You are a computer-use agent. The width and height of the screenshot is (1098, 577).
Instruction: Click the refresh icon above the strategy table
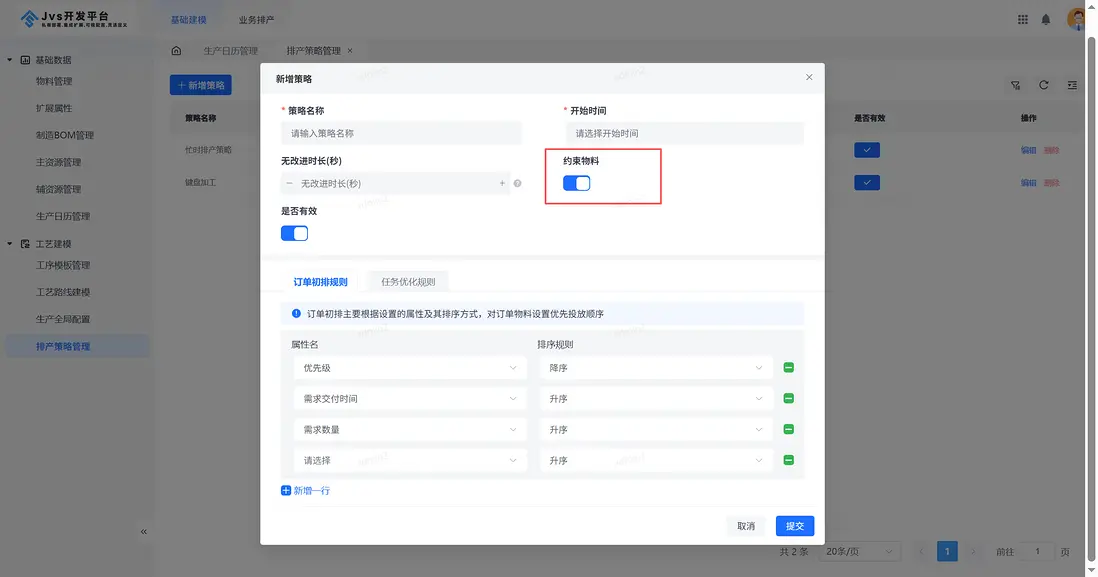tap(1043, 85)
